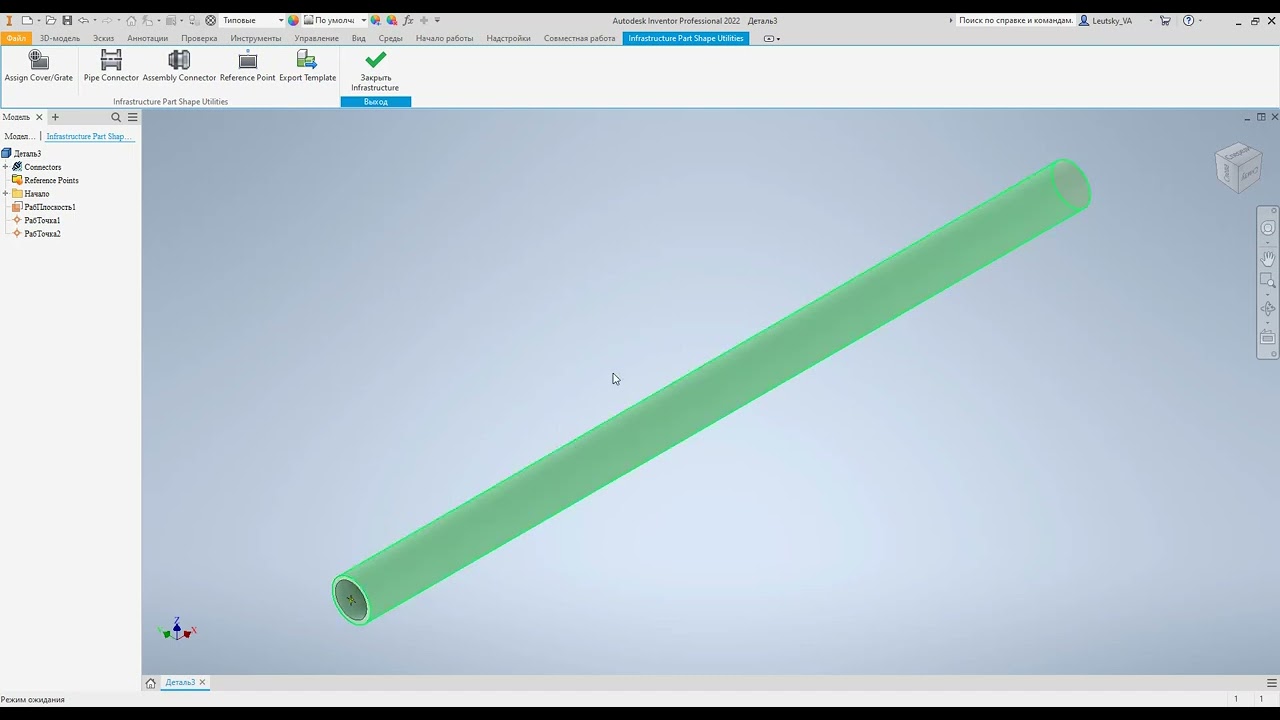Open the appearance color wheel icon
This screenshot has width=1280, height=720.
pyautogui.click(x=293, y=20)
